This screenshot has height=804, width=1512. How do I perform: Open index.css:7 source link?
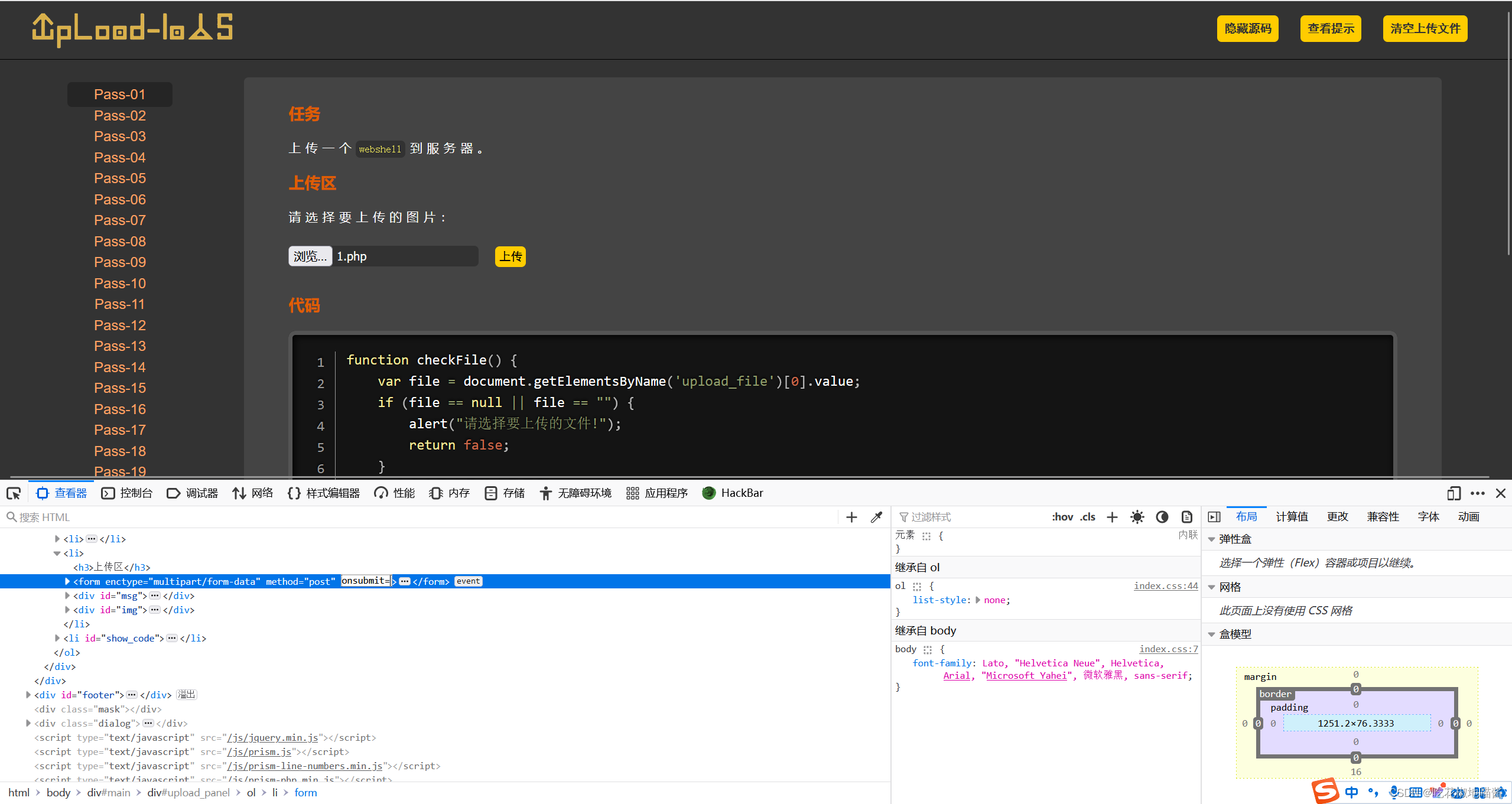click(1169, 649)
